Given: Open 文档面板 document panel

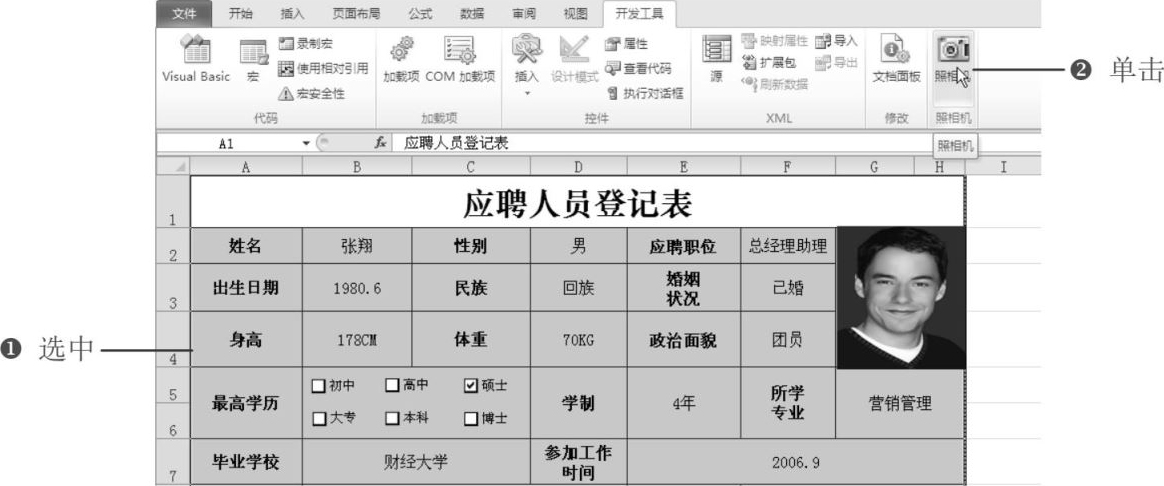Looking at the screenshot, I should [x=895, y=60].
